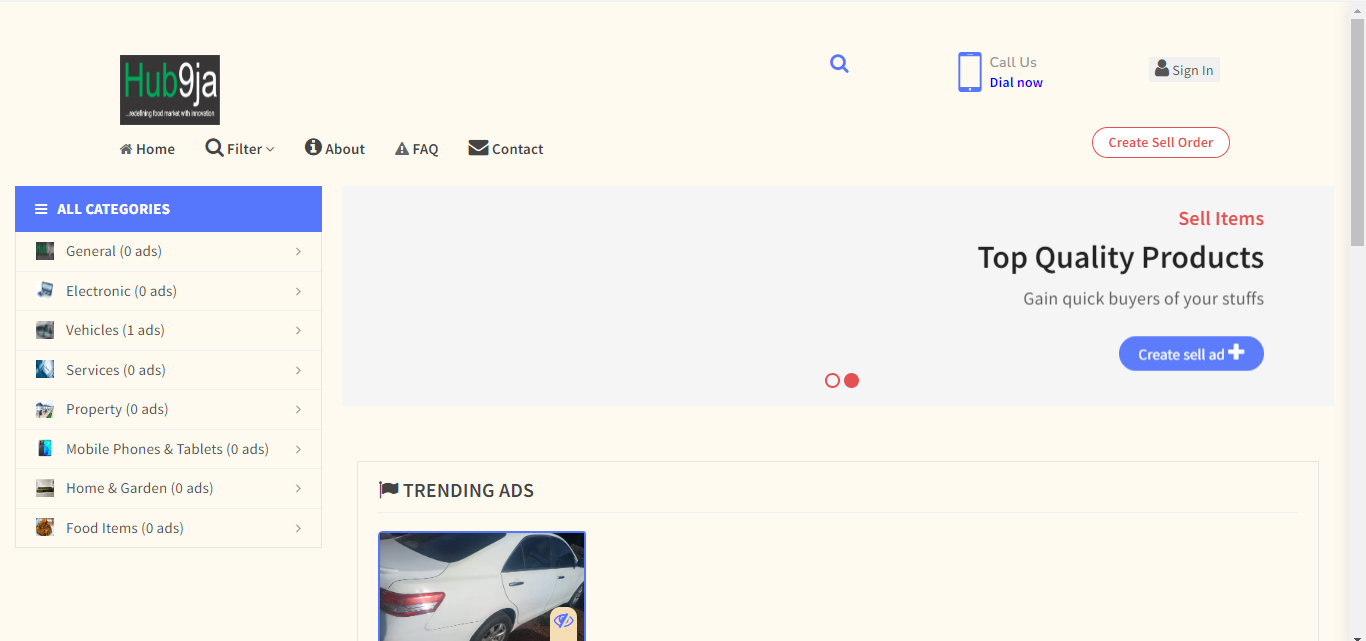
Task: Click the hamburger icon in All Categories
Action: tap(41, 209)
